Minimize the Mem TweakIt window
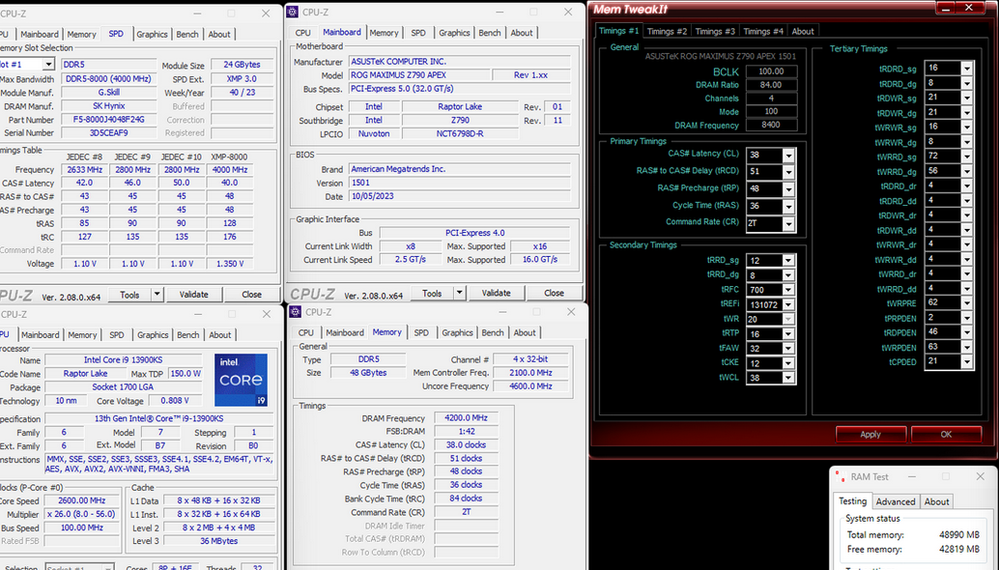 (945, 8)
